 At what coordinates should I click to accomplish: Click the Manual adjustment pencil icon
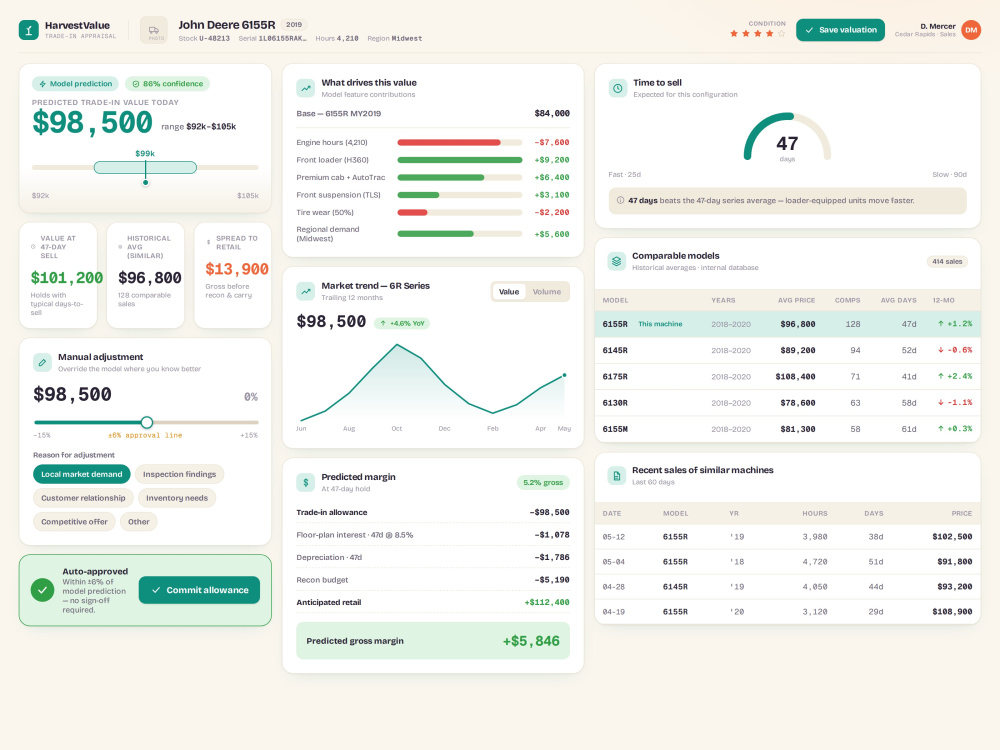click(42, 362)
